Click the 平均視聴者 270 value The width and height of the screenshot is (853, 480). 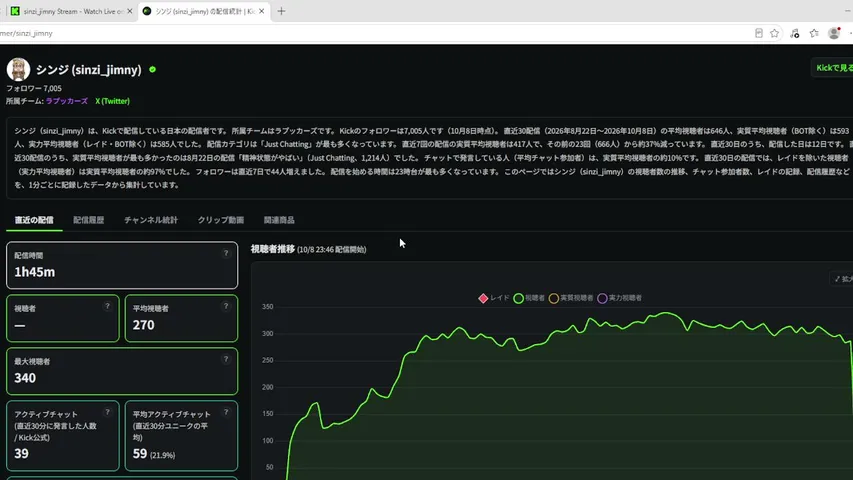[144, 325]
